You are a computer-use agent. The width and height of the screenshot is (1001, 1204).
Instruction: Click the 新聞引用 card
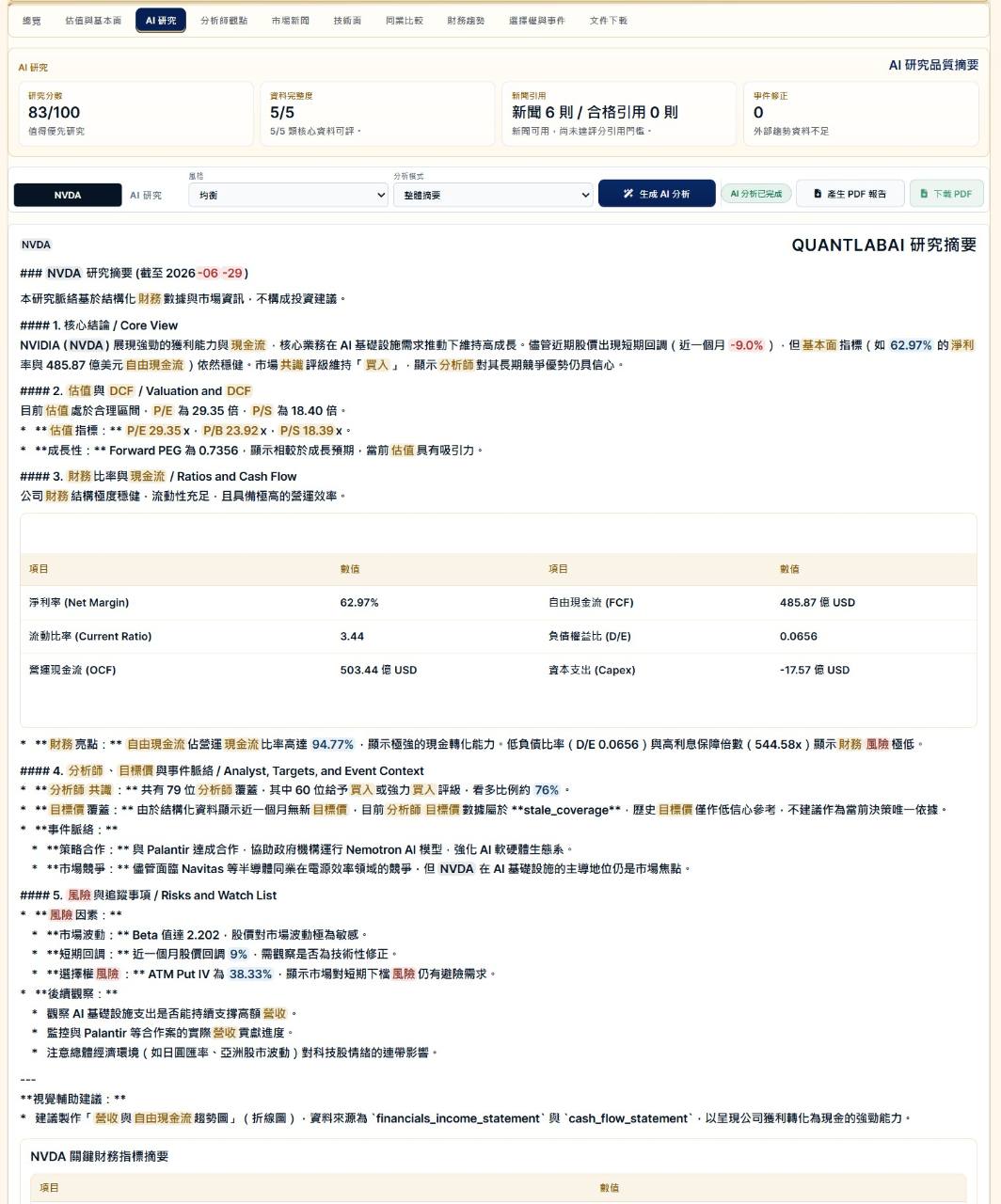(x=619, y=114)
